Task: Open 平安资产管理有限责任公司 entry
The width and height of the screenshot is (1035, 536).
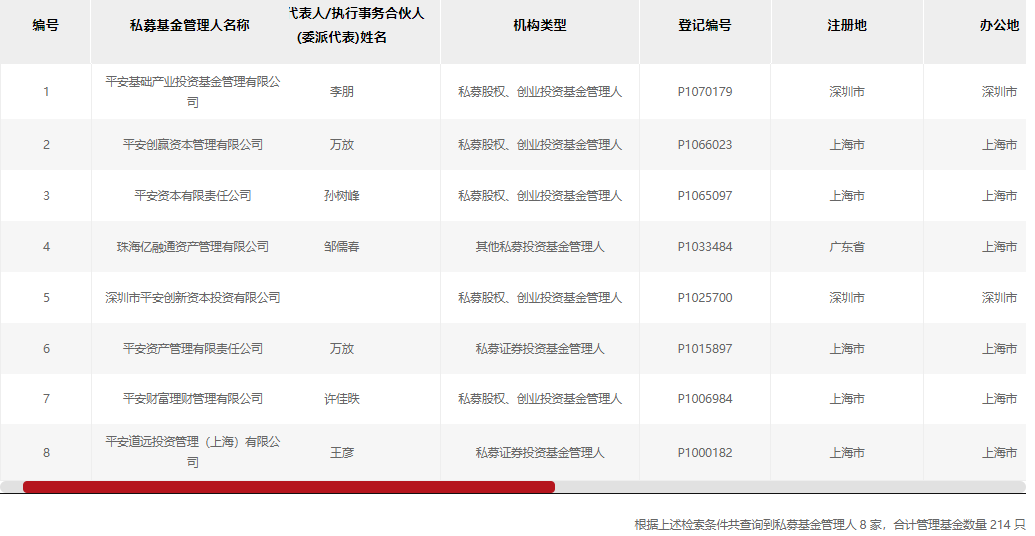Action: tap(193, 349)
